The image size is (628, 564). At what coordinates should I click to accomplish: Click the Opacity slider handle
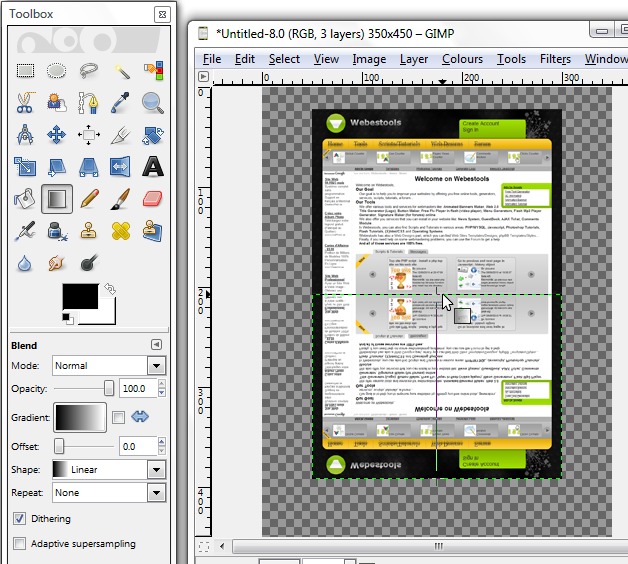(x=109, y=388)
